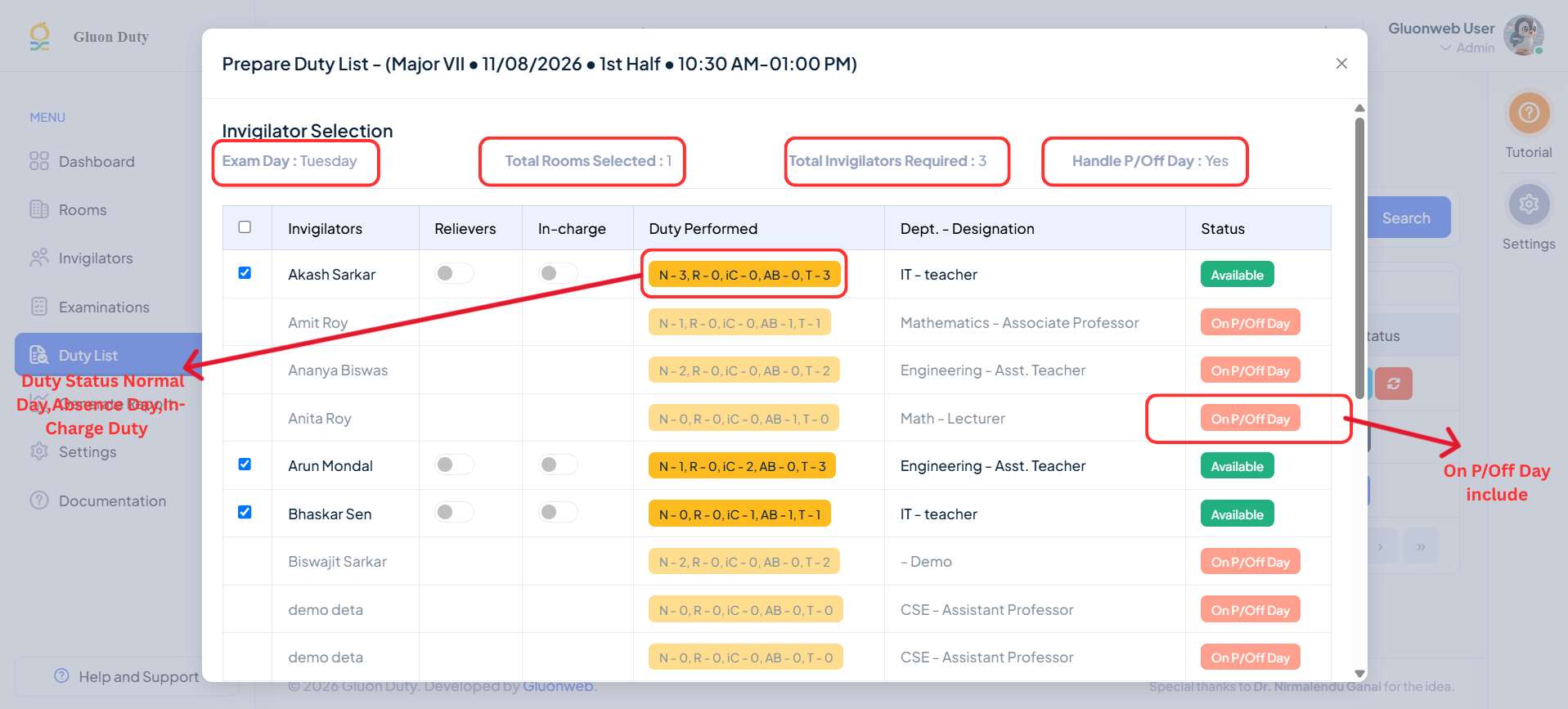Uncheck Bhaskar Sen's checkbox
This screenshot has width=1568, height=709.
tap(245, 513)
